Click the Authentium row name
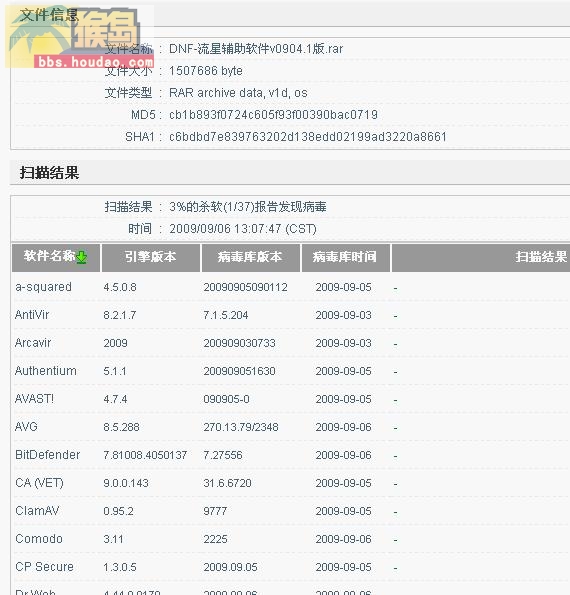Viewport: 570px width, 595px height. [x=46, y=371]
